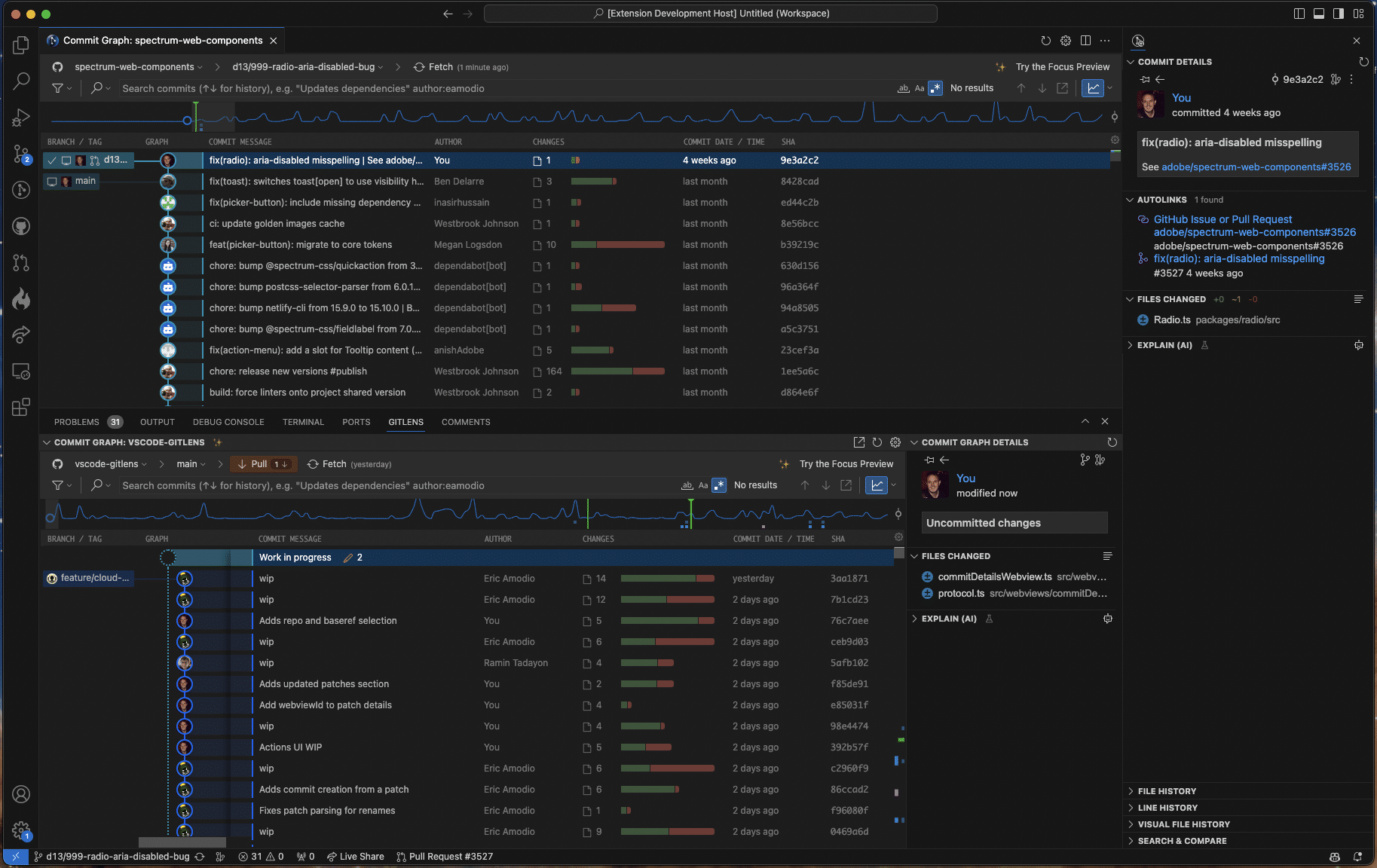Open column settings gear in top graph header
Viewport: 1377px width, 868px height.
click(1115, 140)
